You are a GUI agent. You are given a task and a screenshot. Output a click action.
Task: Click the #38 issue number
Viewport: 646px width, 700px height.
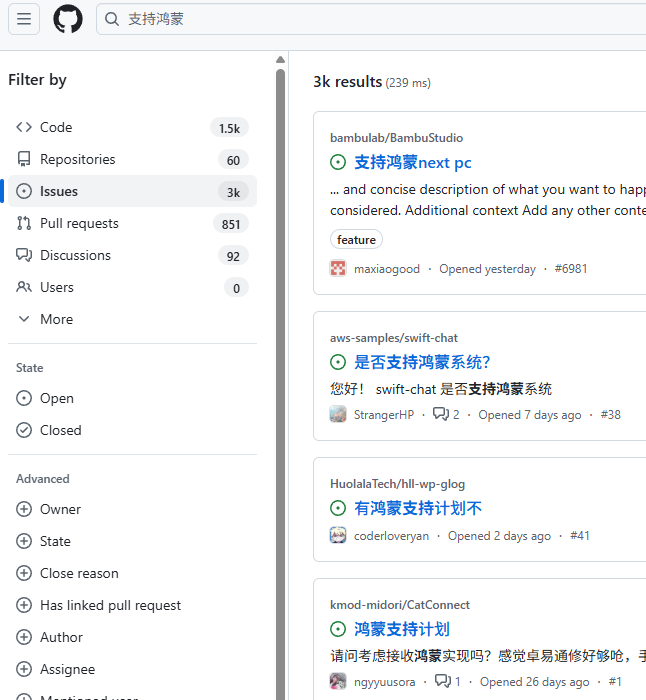[x=610, y=415]
